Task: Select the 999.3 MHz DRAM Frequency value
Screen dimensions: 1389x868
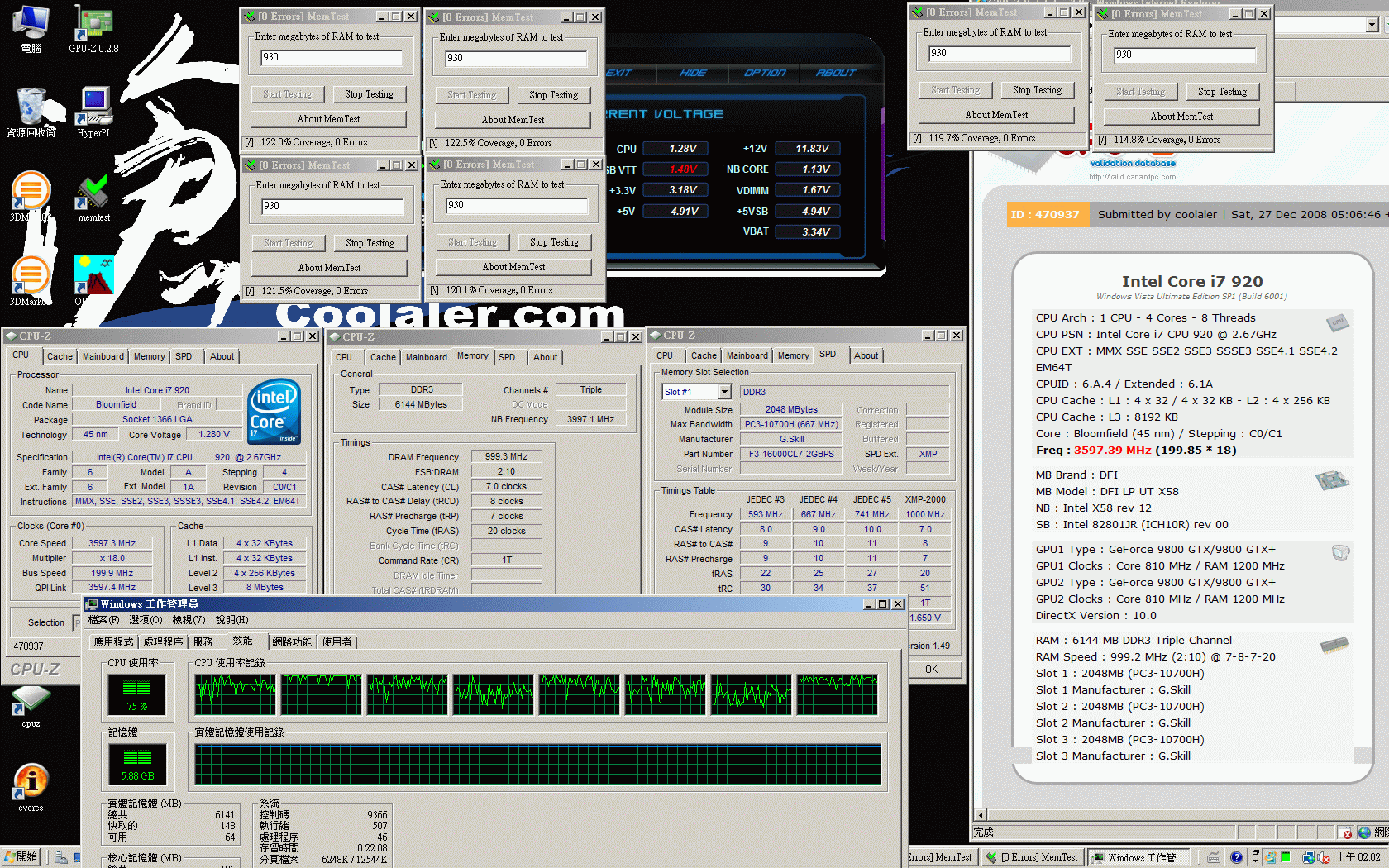Action: tap(506, 457)
